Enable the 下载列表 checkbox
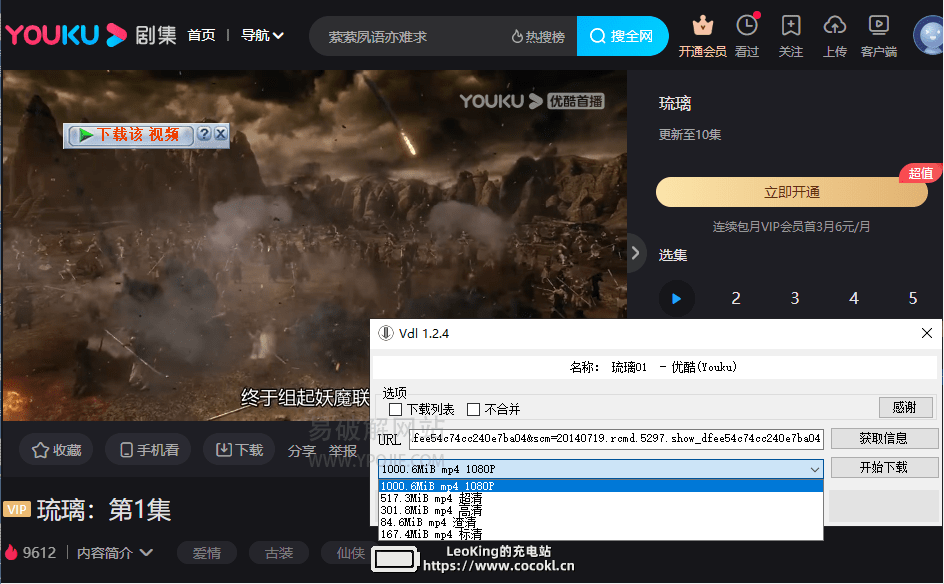This screenshot has height=584, width=944. (396, 409)
